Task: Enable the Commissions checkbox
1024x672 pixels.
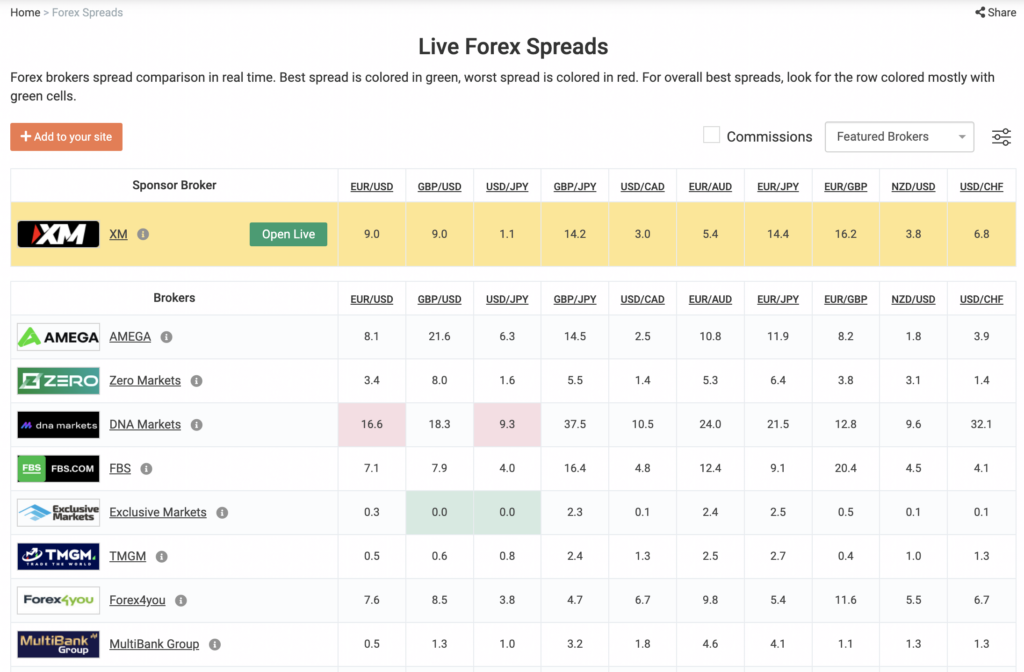Action: coord(711,135)
